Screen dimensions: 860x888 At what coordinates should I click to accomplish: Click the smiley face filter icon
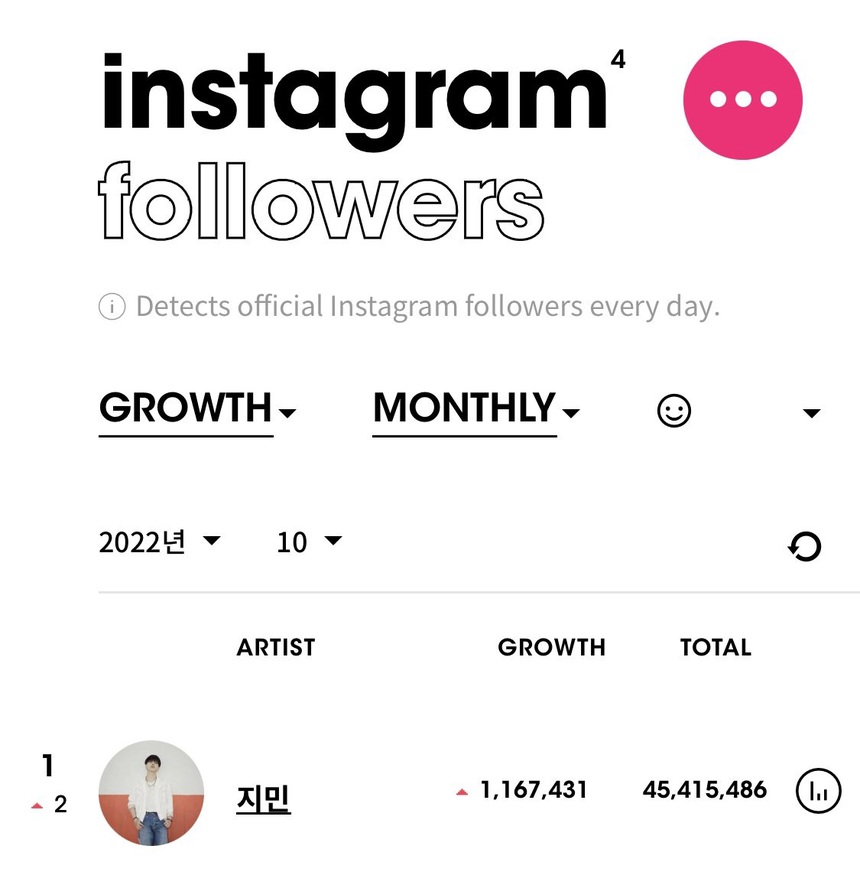674,411
